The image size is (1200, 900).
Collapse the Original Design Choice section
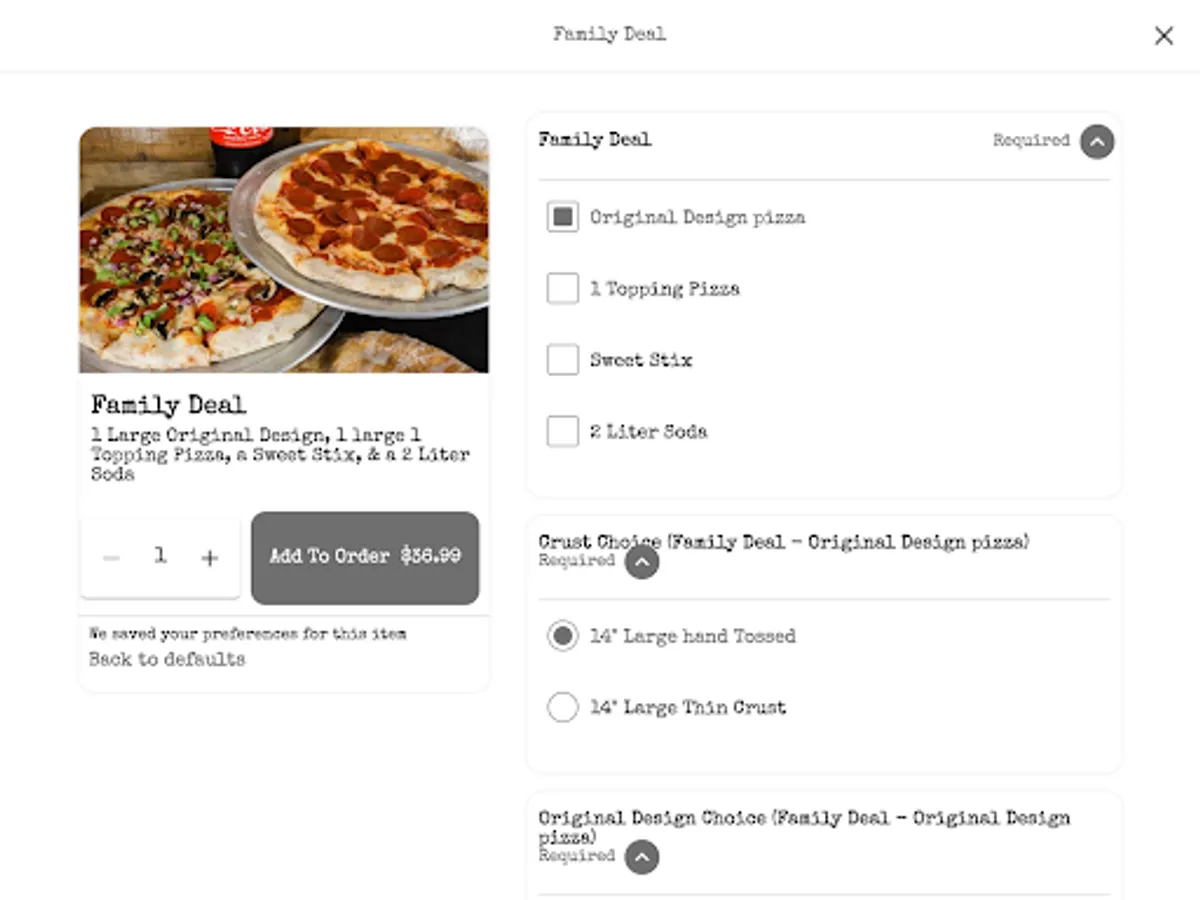click(x=642, y=857)
